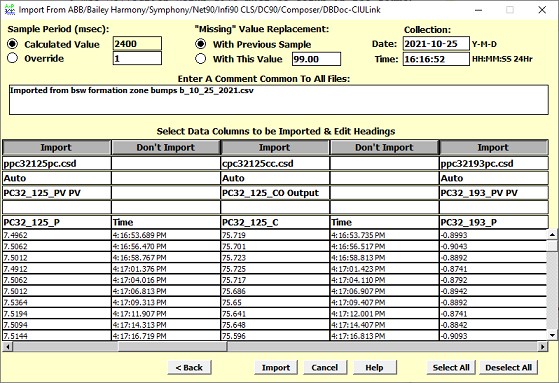Choose With Previous Sample option

tap(201, 44)
